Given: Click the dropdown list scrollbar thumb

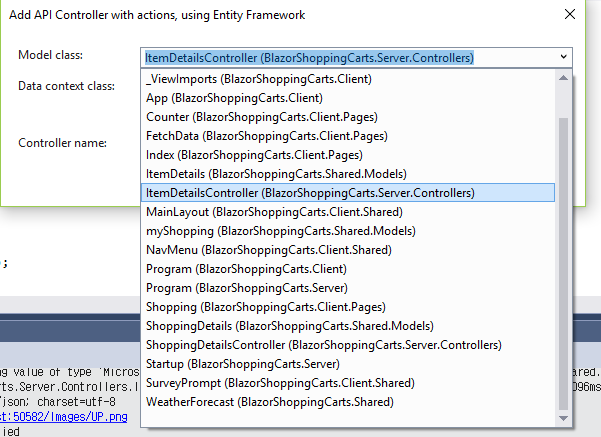Looking at the screenshot, I should click(x=563, y=264).
